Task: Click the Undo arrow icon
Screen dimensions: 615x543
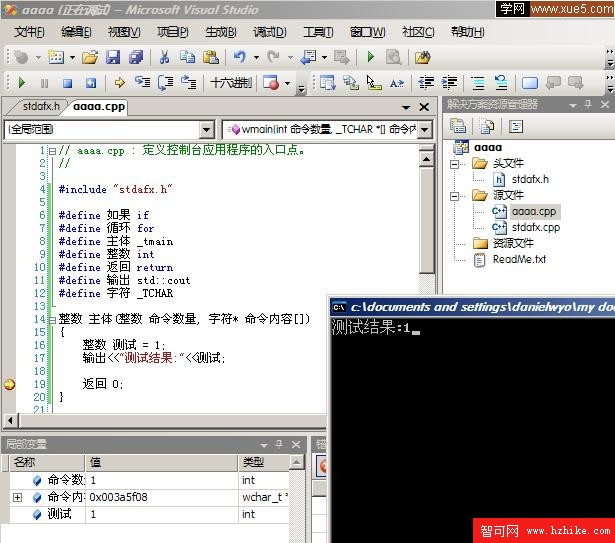Action: point(240,58)
